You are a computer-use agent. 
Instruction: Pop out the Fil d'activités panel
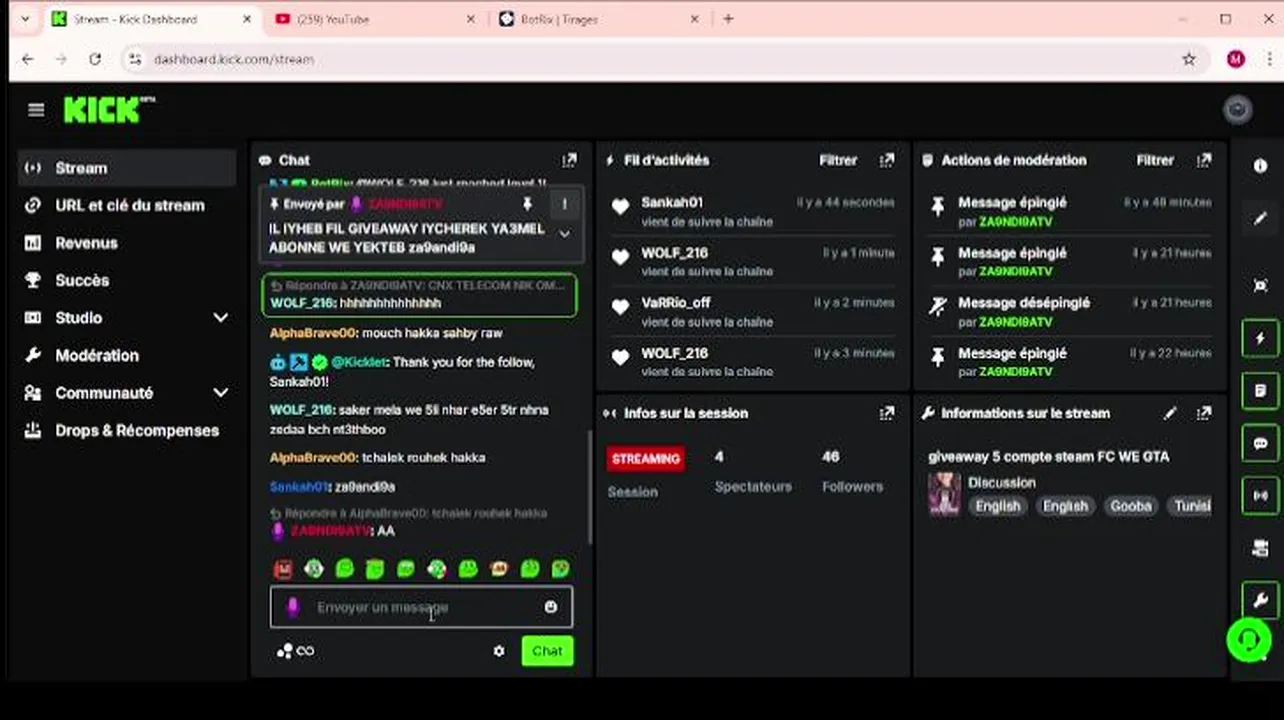[886, 160]
